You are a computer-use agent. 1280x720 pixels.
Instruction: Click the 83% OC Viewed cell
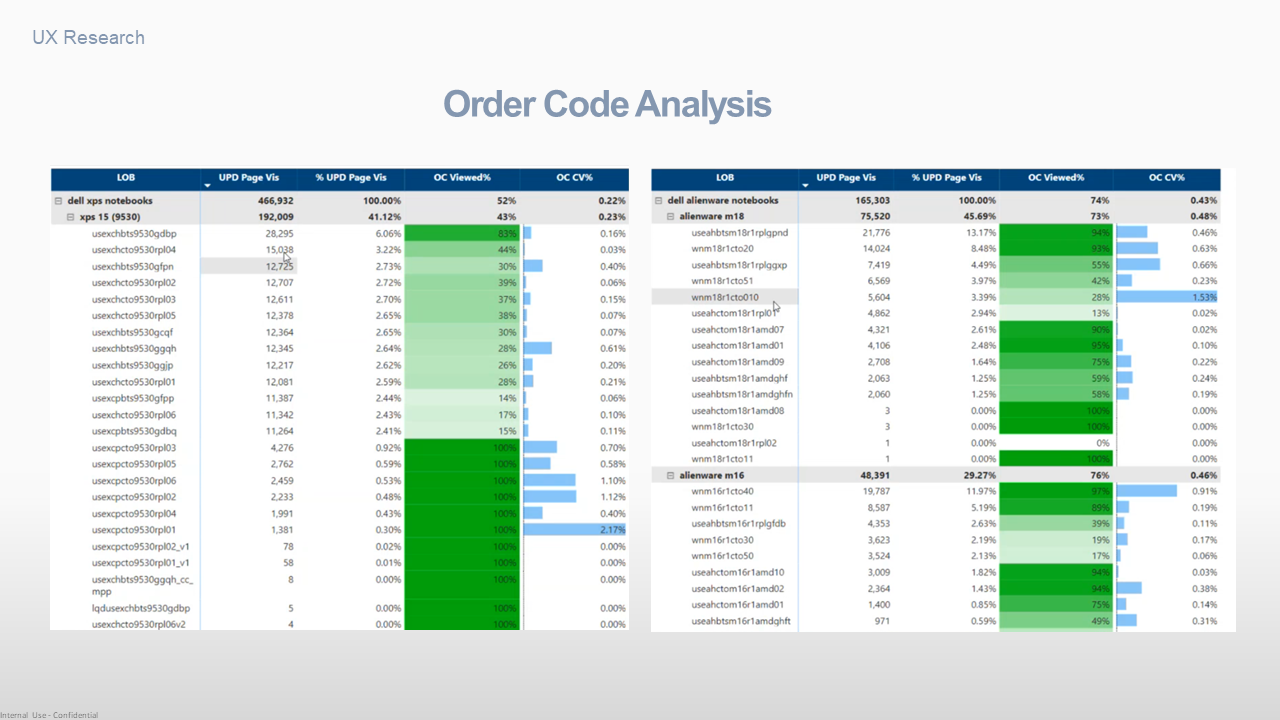[x=462, y=233]
